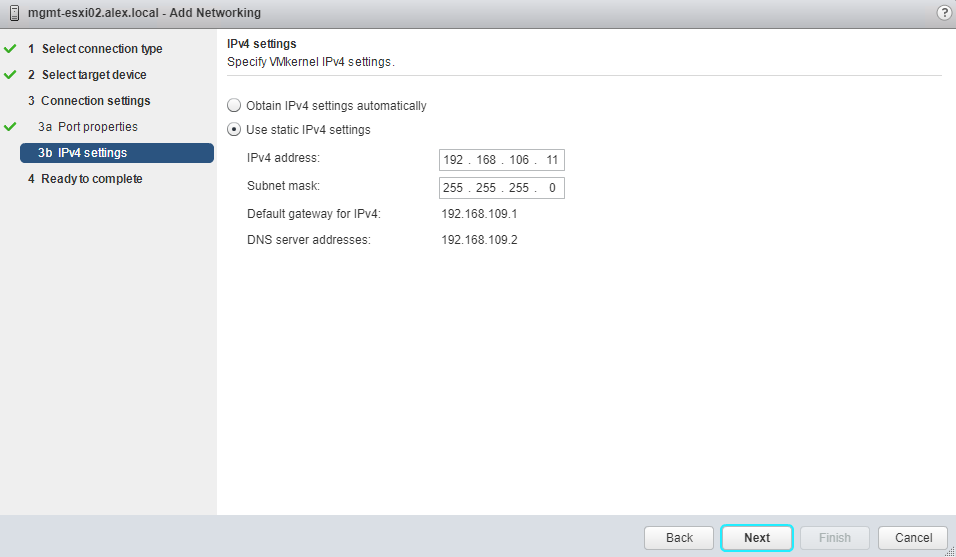Image resolution: width=956 pixels, height=557 pixels.
Task: Open step 3 Connection settings
Action: (89, 101)
